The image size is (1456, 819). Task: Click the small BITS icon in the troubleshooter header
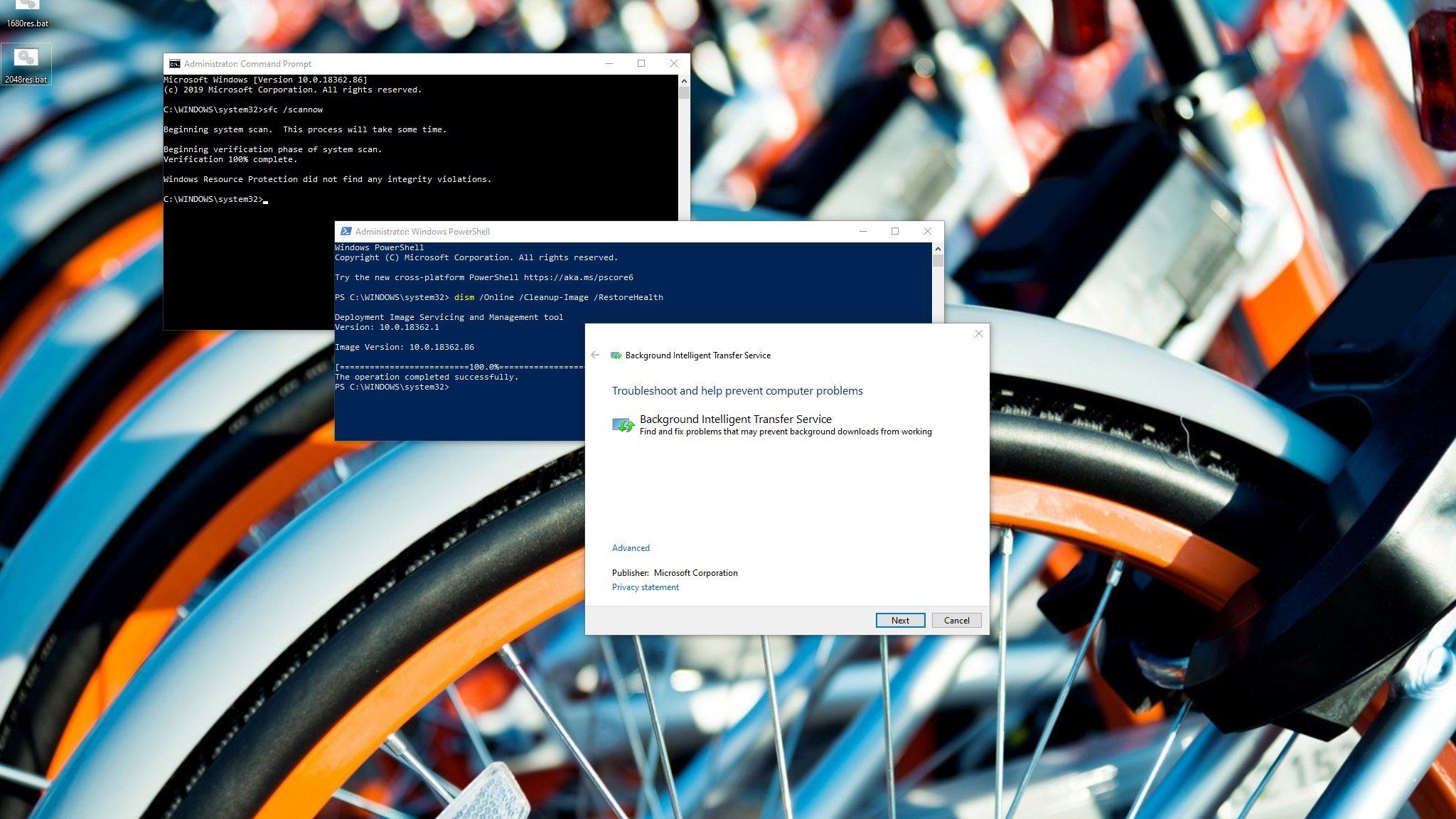[616, 355]
